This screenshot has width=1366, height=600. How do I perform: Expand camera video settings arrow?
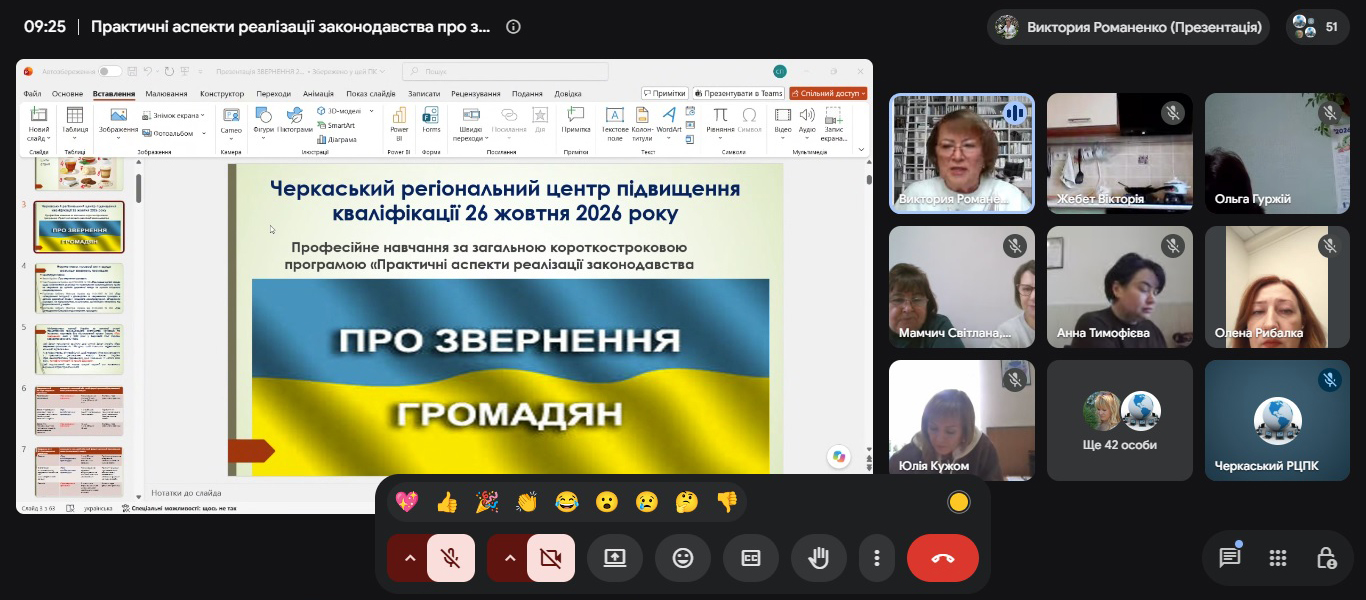coord(509,558)
